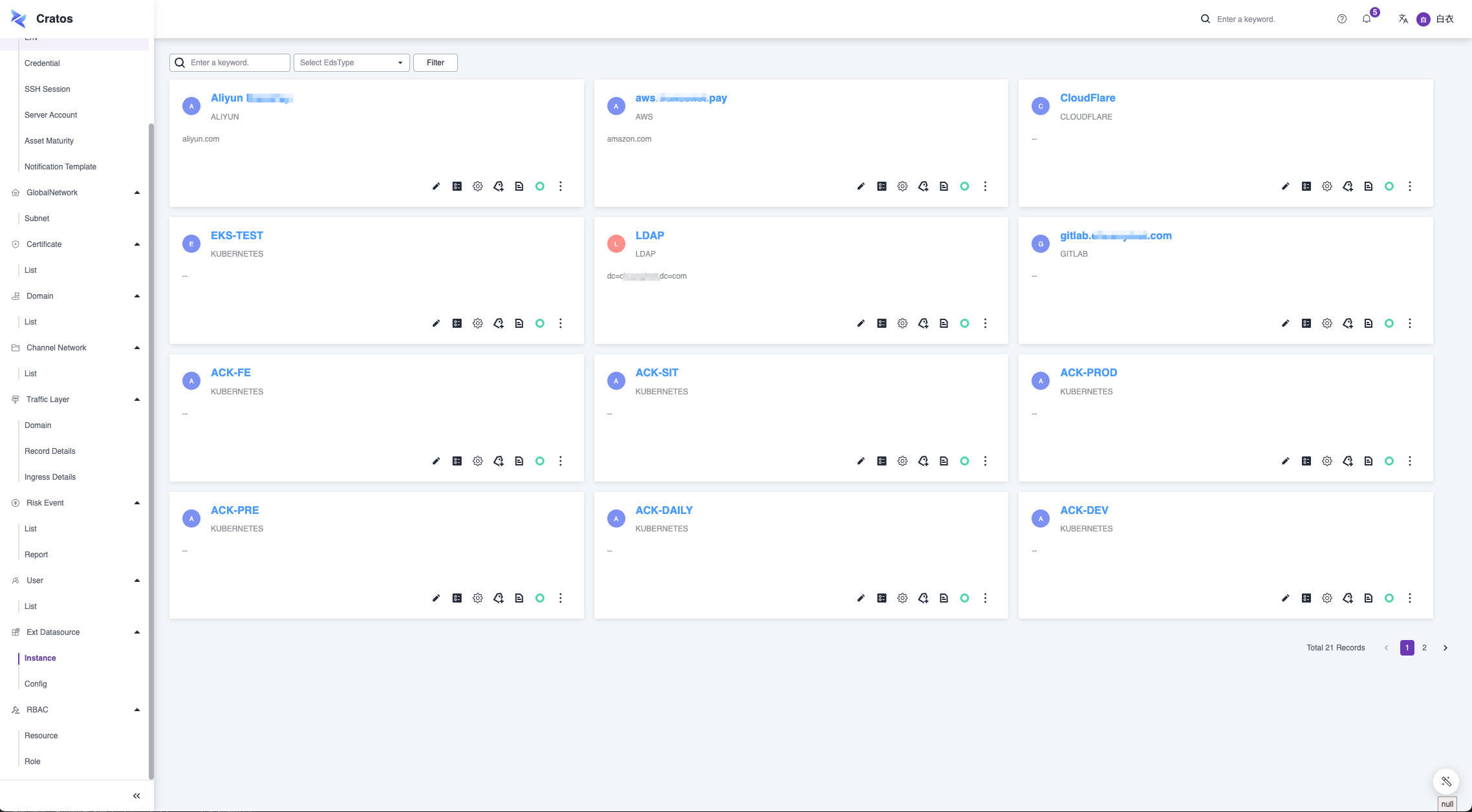Click the pencil edit icon on the LDAP card

[861, 323]
